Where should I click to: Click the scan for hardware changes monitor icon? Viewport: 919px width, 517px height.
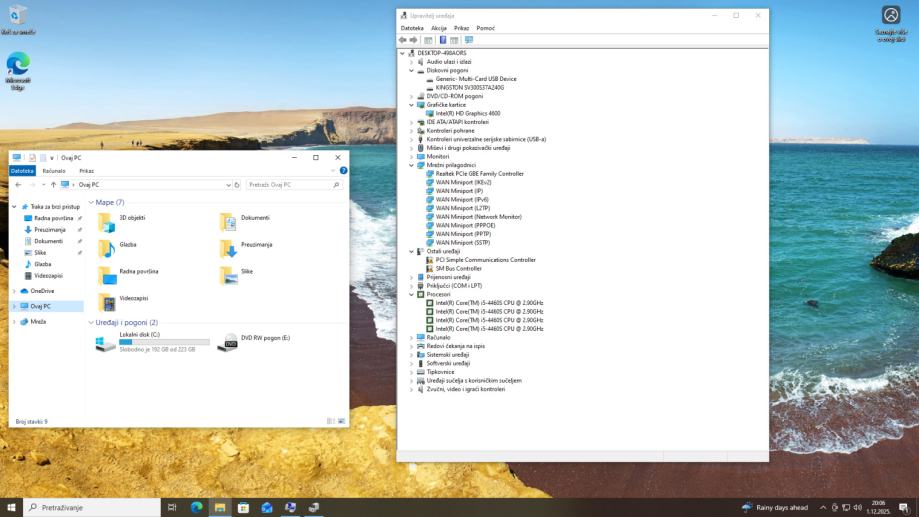pos(469,40)
